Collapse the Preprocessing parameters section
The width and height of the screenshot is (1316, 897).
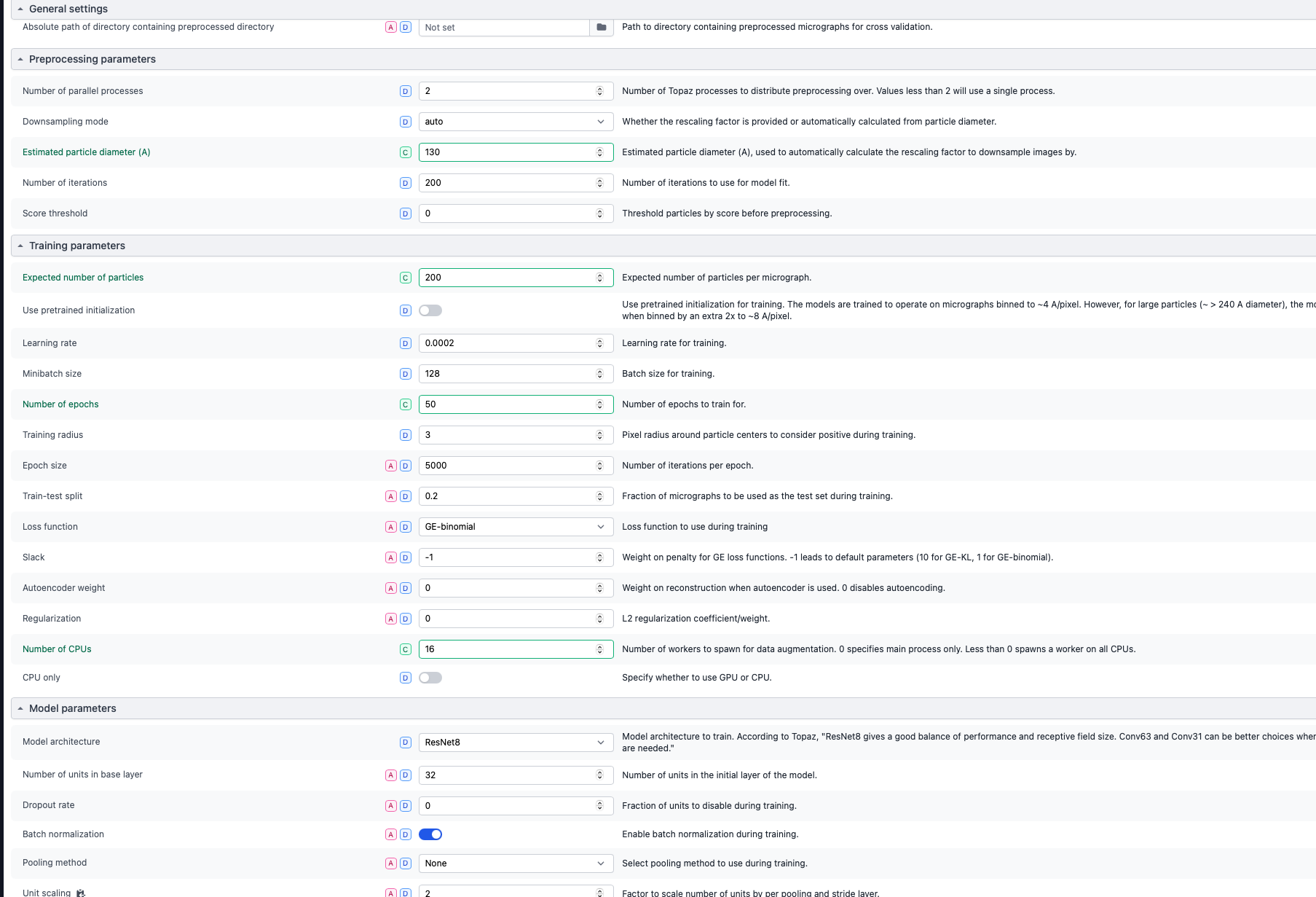(x=20, y=59)
